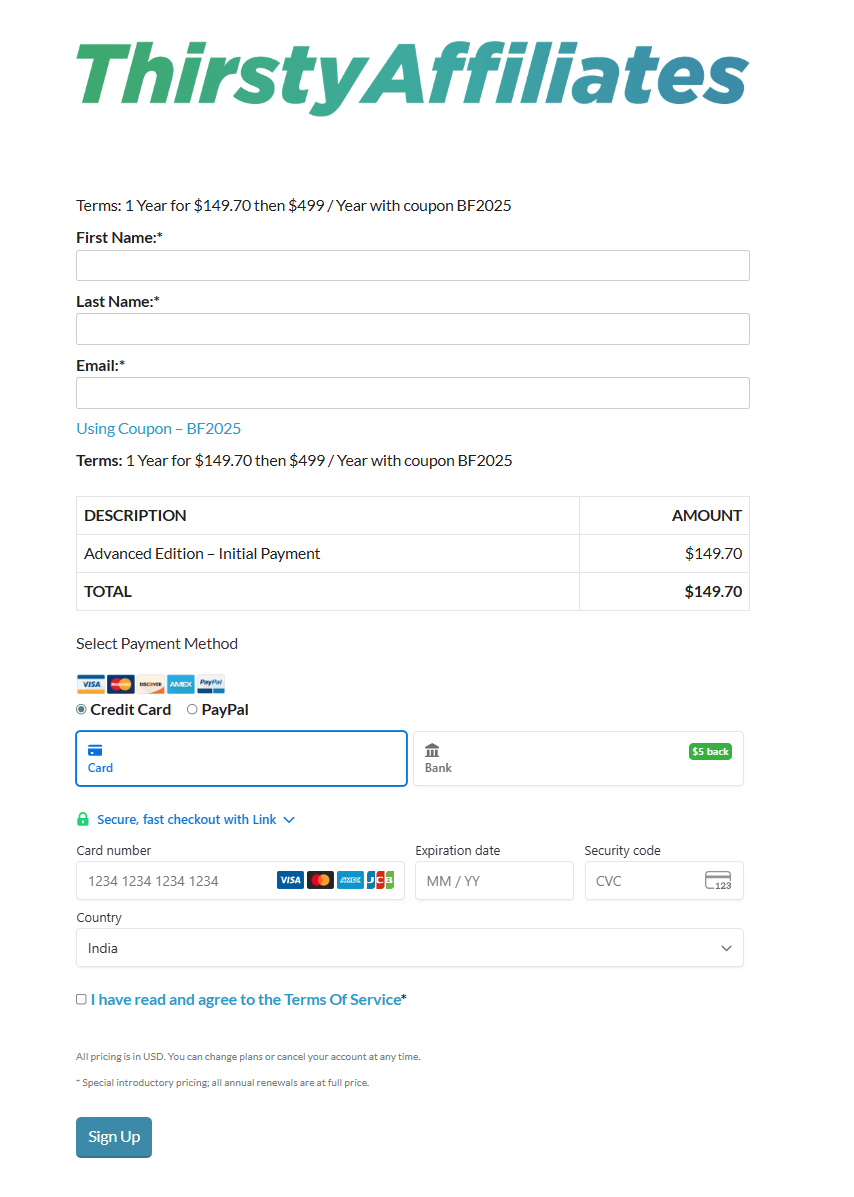Click the PayPal logo in accepted cards row

coord(210,684)
